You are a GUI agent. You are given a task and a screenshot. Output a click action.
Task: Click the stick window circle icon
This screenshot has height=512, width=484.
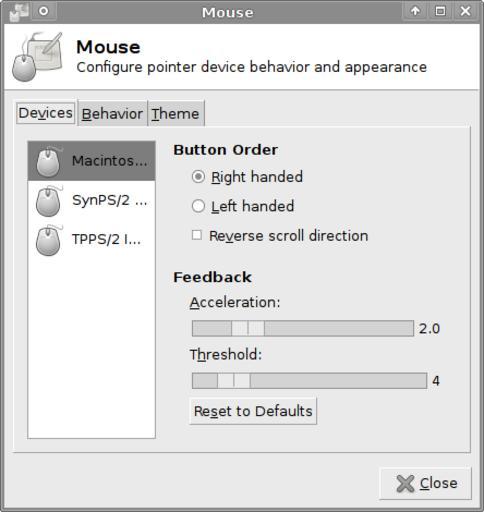tap(44, 11)
